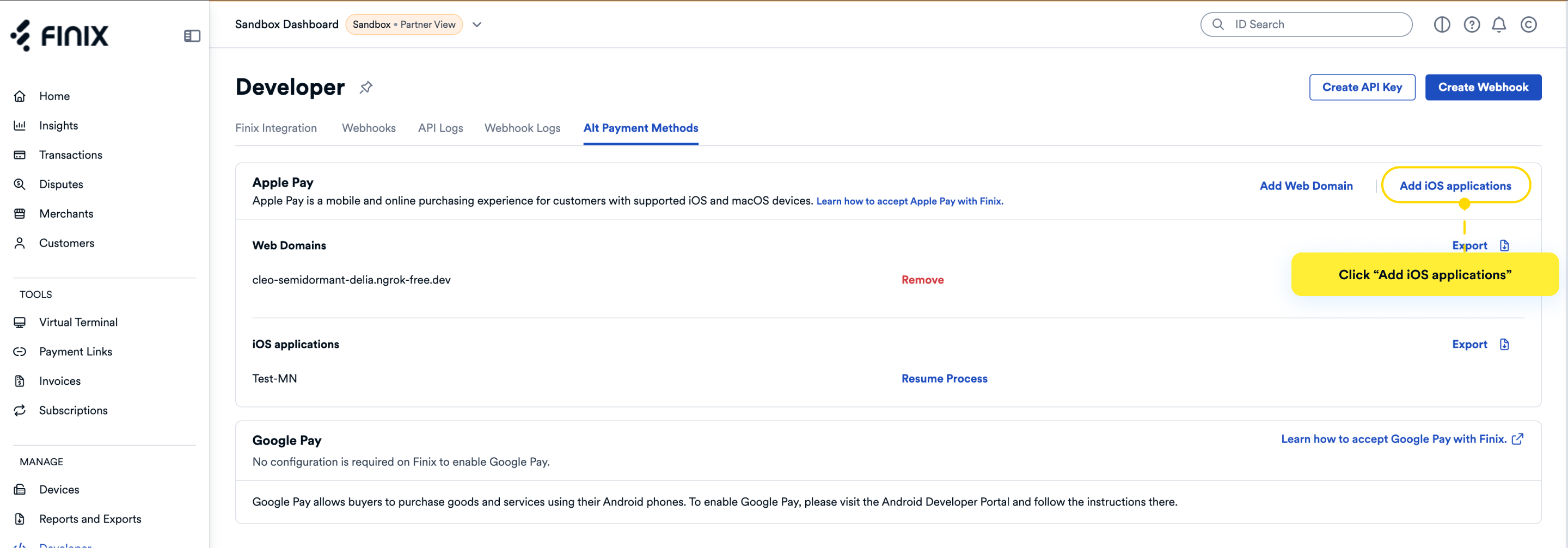The width and height of the screenshot is (1568, 548).
Task: Open Disputes in the sidebar
Action: click(x=61, y=184)
